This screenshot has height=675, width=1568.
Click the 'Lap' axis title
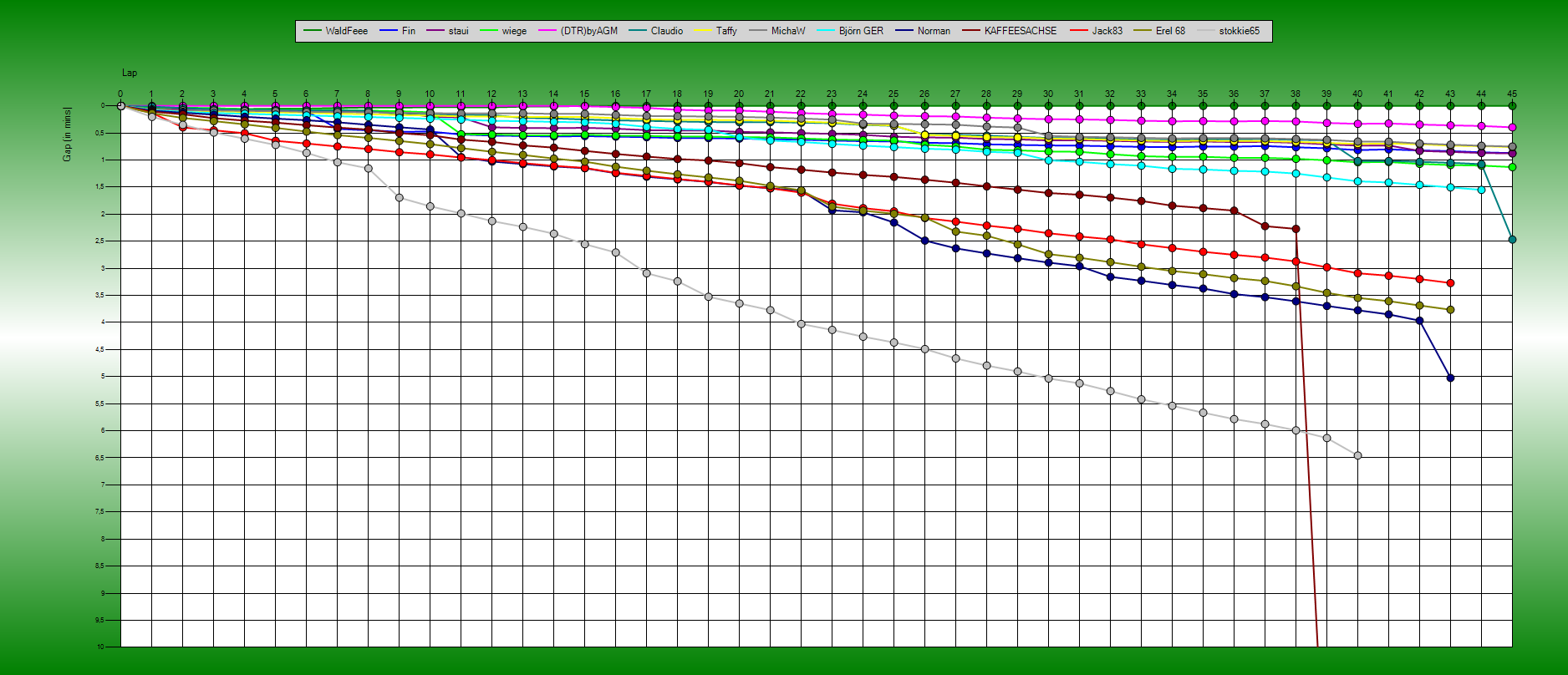coord(130,74)
